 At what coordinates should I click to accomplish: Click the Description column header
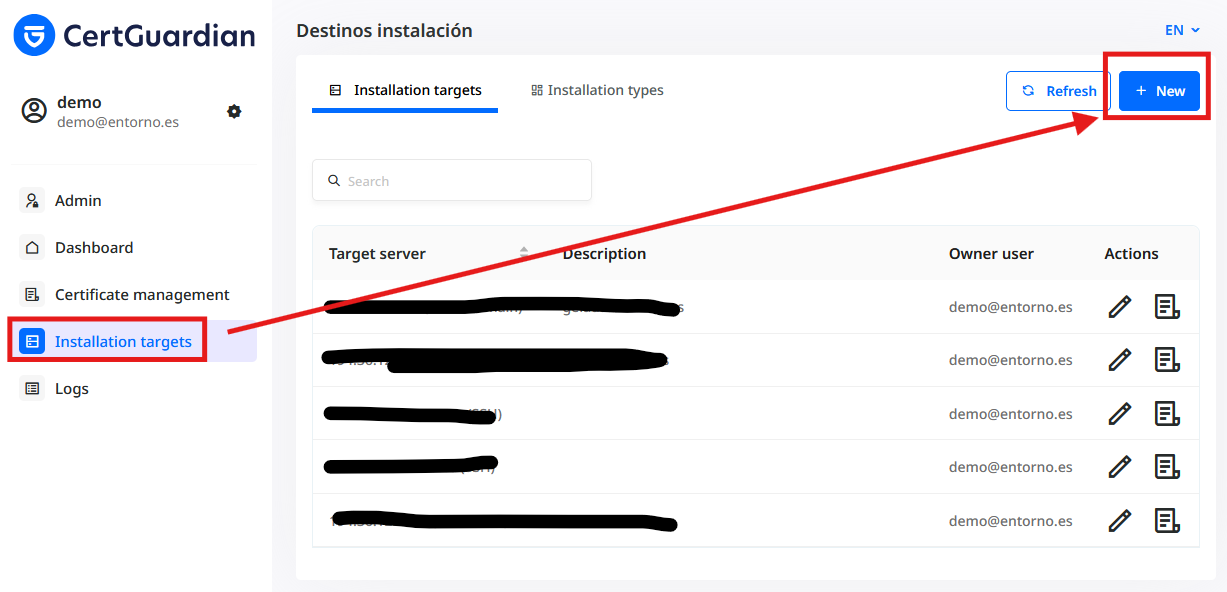604,253
